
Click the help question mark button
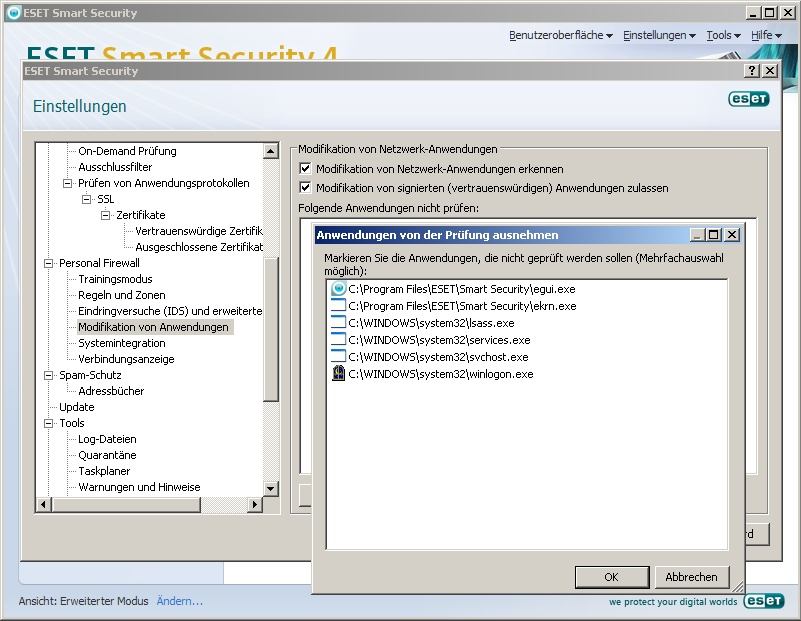751,70
